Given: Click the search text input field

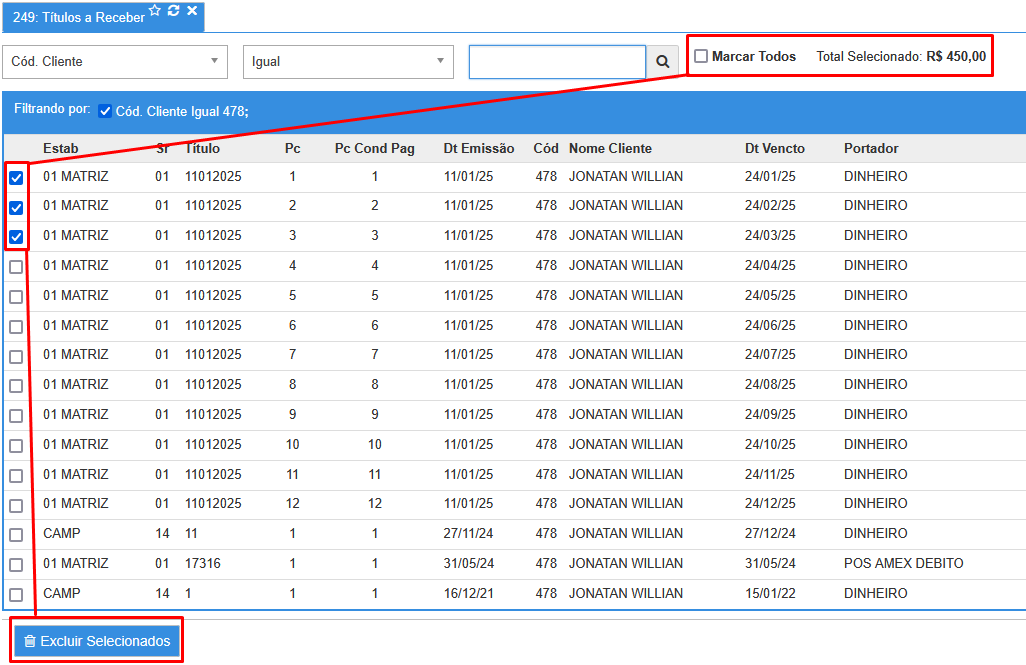Looking at the screenshot, I should [557, 62].
